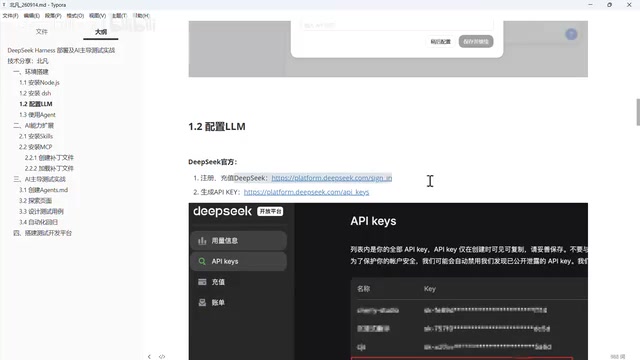Open the 文件(F) menu
The image size is (640, 360).
[x=10, y=16]
